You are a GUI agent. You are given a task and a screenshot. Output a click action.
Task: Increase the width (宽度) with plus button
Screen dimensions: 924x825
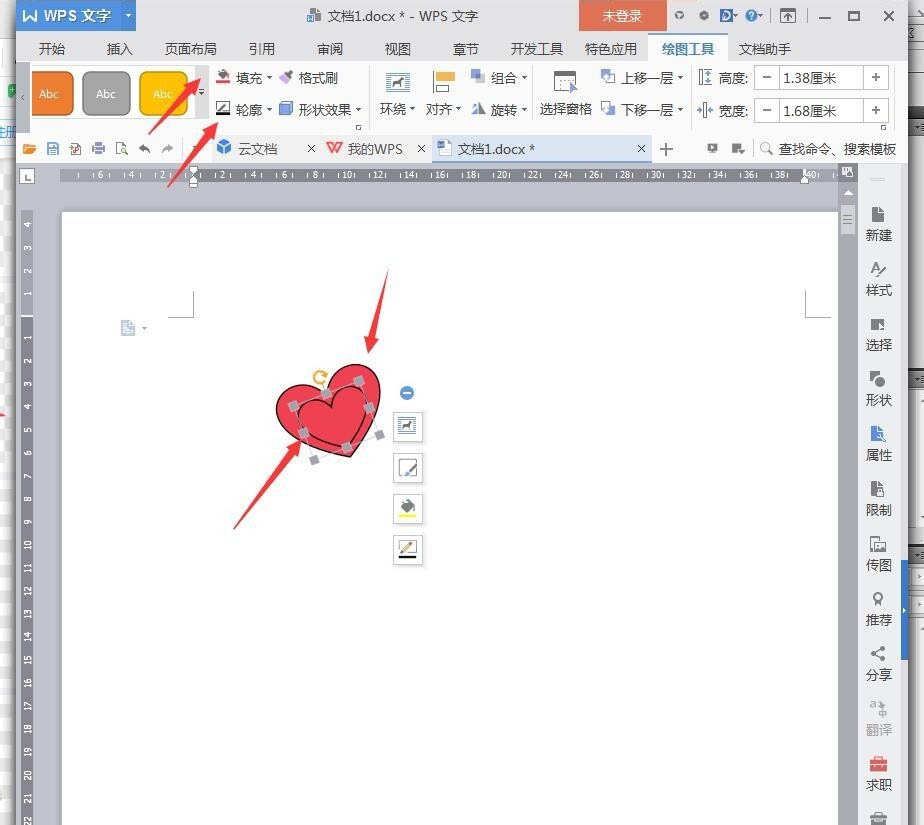click(x=876, y=110)
